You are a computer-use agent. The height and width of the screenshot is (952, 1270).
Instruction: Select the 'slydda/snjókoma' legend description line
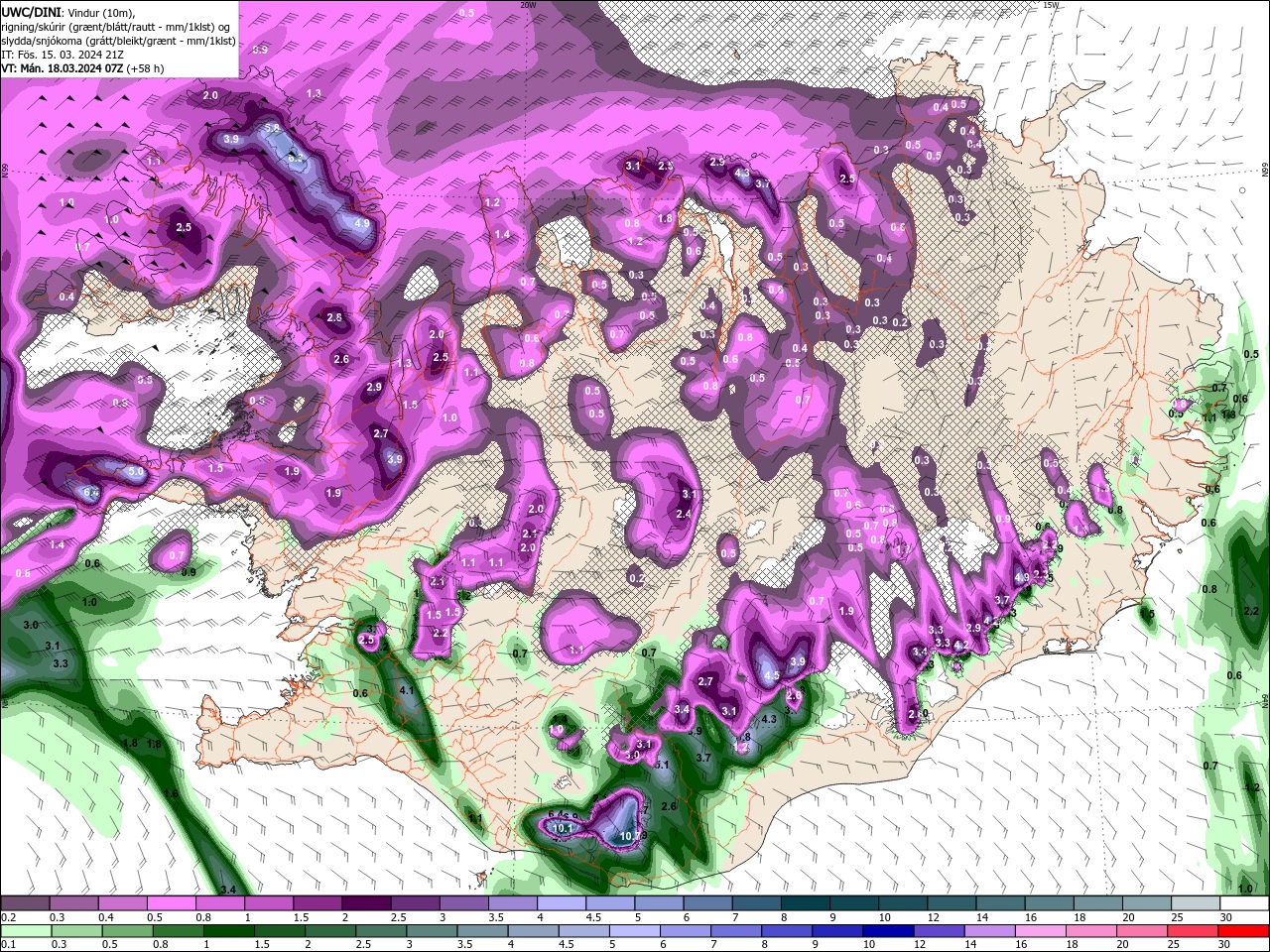(118, 41)
